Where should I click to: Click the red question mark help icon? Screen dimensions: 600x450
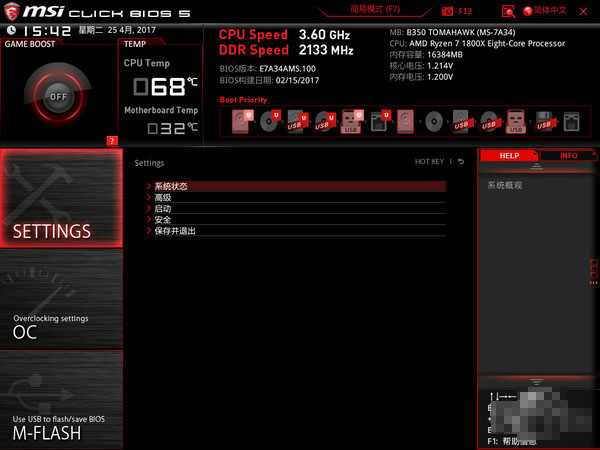(x=112, y=141)
